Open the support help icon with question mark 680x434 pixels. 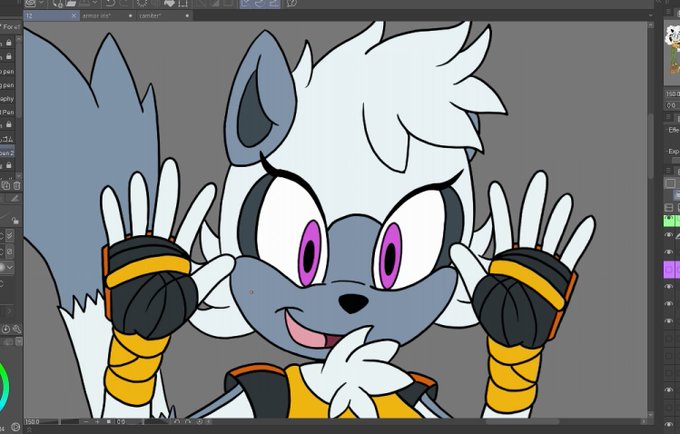click(x=292, y=3)
